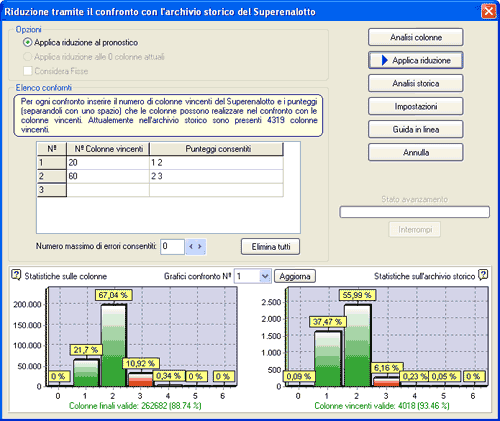This screenshot has height=421, width=500.
Task: Click the 0,09 % bar label
Action: pos(299,376)
